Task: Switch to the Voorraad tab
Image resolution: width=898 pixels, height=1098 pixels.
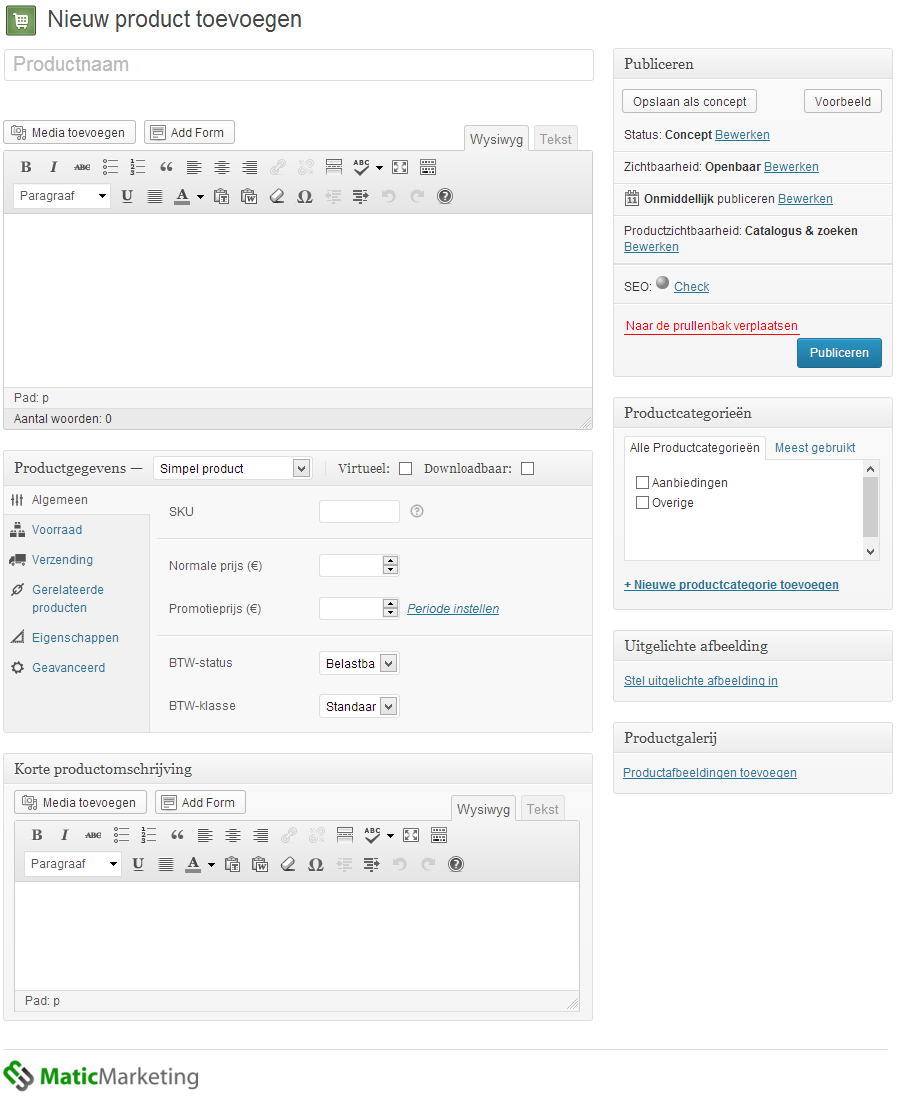Action: (x=57, y=530)
